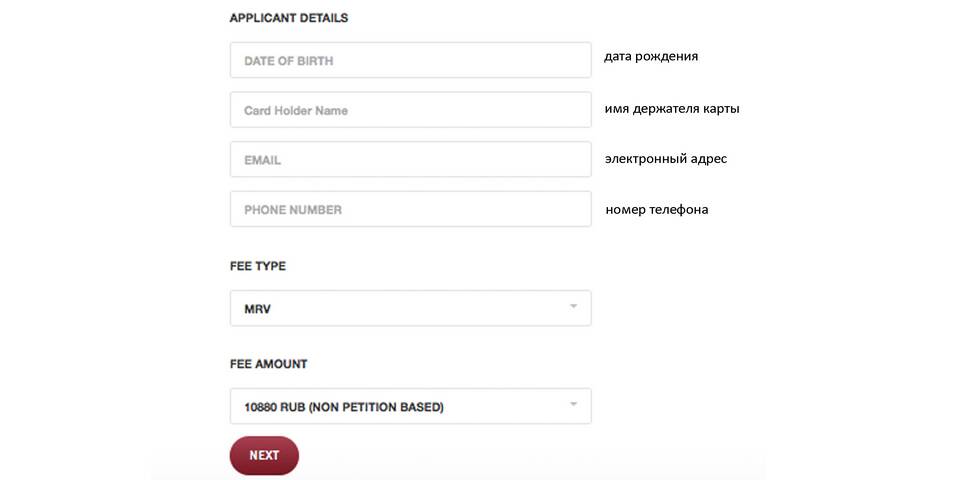Click the arrow icon on the MRV dropdown
Screen dimensions: 960x480
click(x=574, y=306)
